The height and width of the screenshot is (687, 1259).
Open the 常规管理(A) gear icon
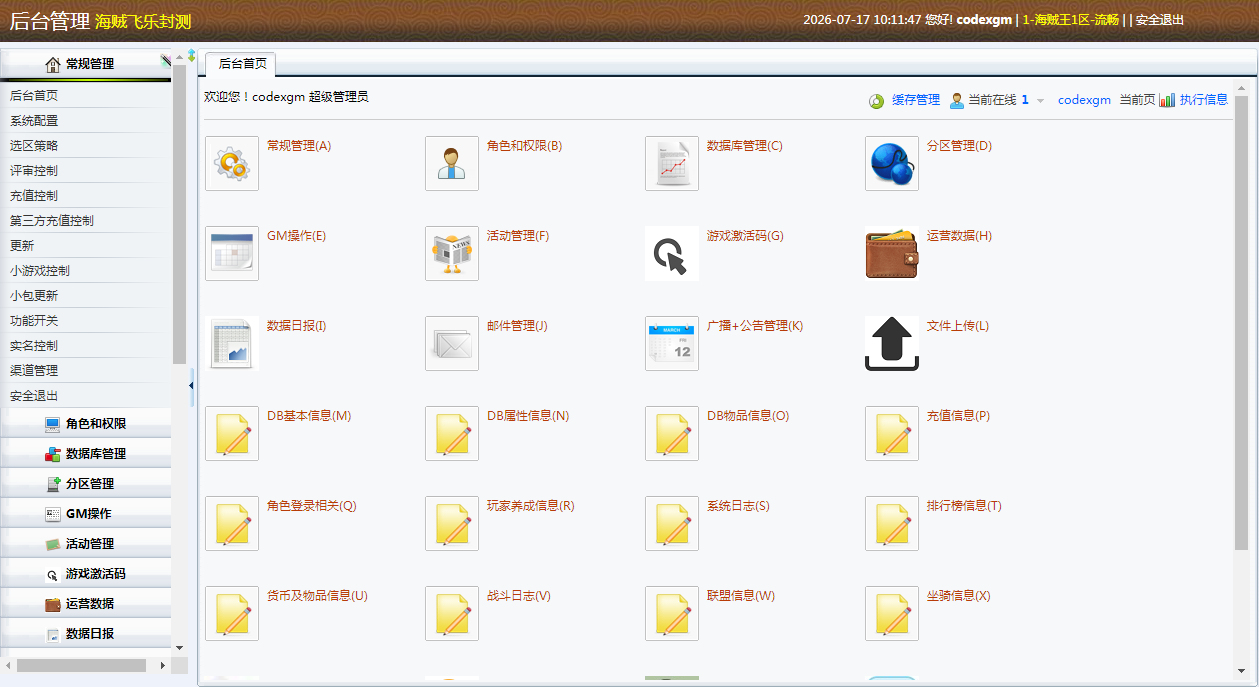click(x=232, y=163)
